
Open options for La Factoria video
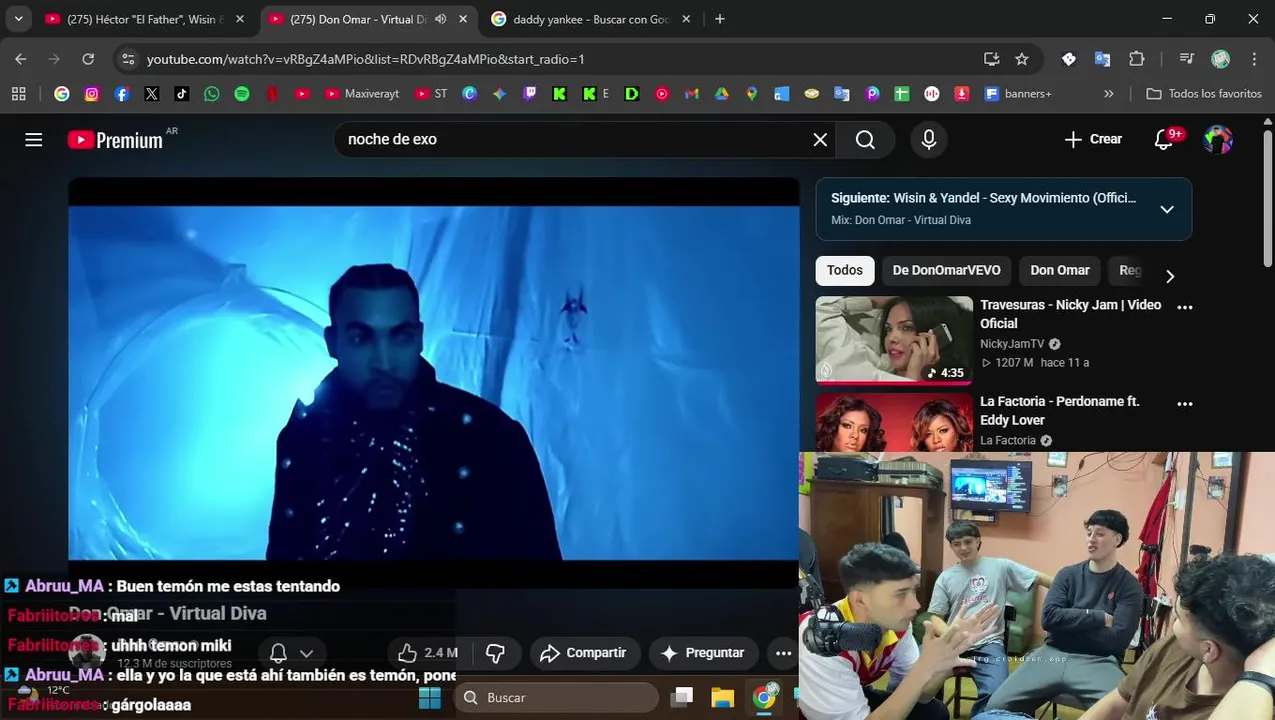[x=1185, y=404]
